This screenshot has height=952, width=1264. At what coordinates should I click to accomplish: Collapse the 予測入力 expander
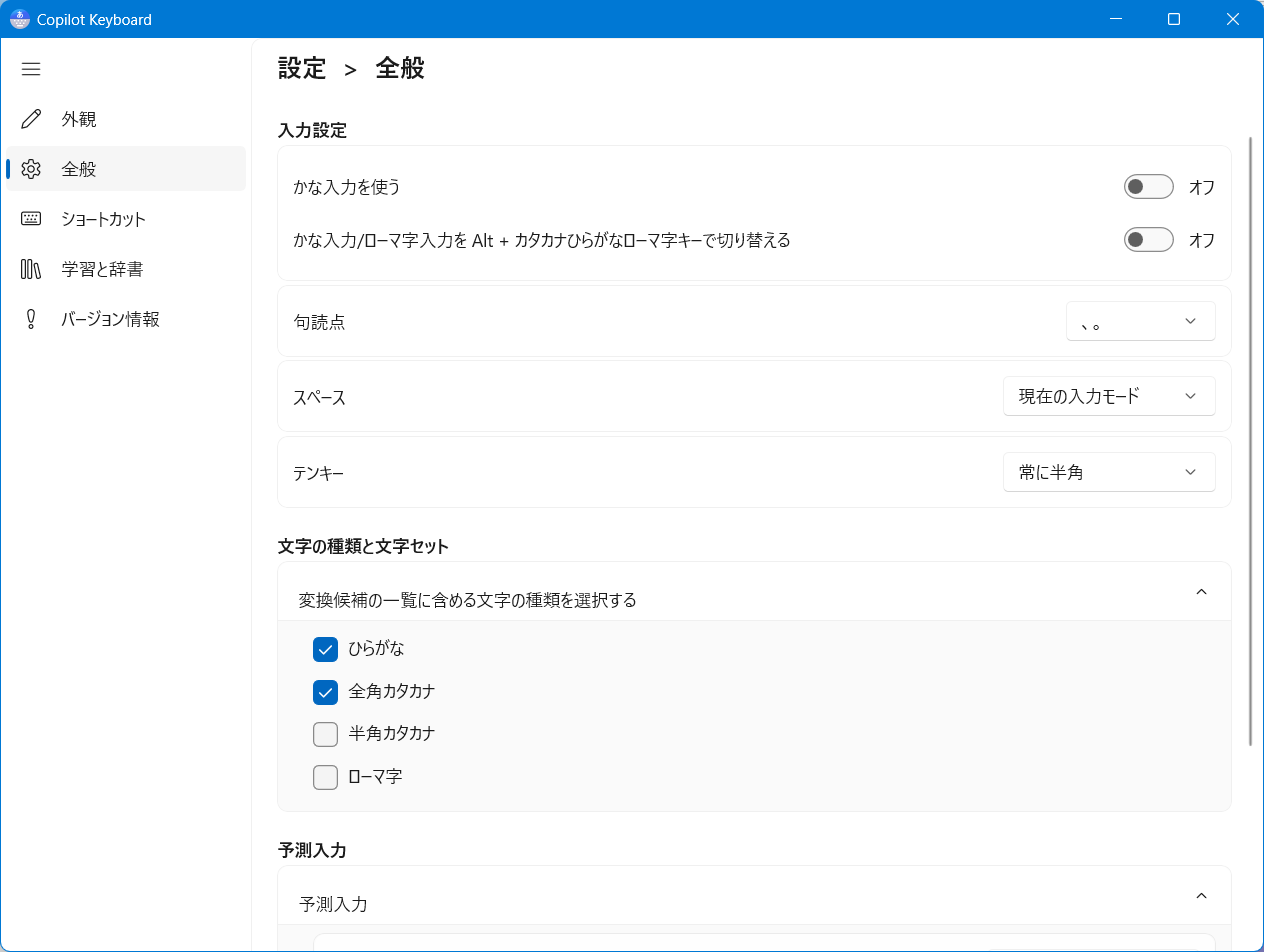coord(1201,896)
